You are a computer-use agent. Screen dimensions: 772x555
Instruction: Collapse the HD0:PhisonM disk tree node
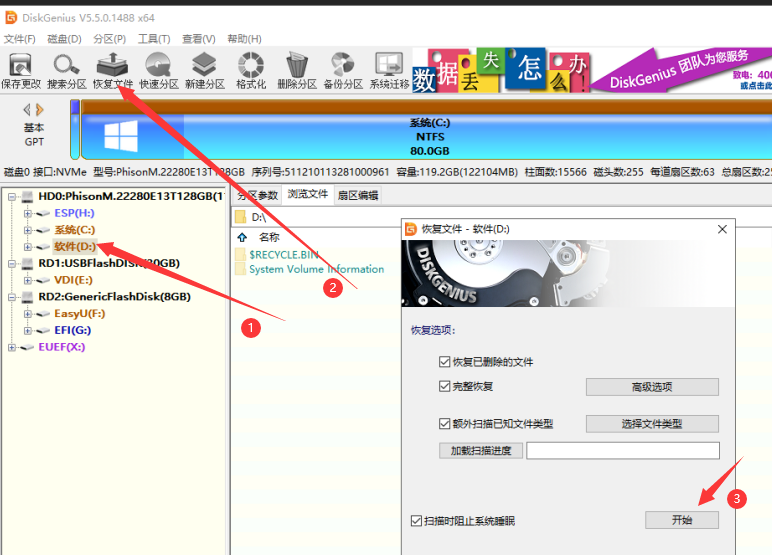pos(12,197)
